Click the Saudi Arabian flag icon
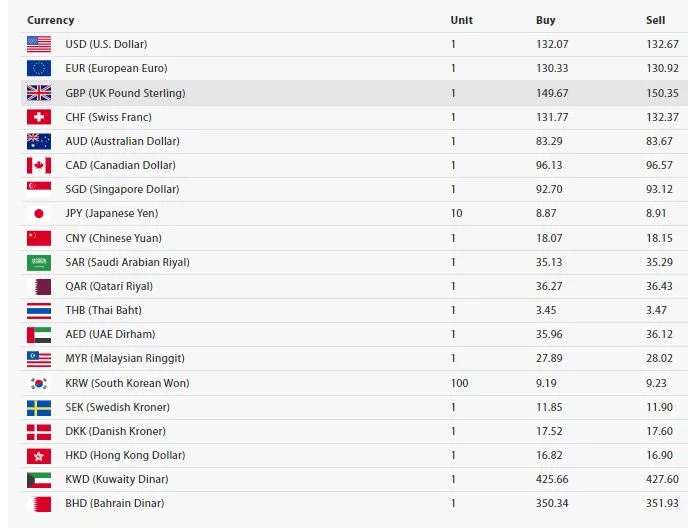Screen dimensions: 688x528 click(39, 262)
